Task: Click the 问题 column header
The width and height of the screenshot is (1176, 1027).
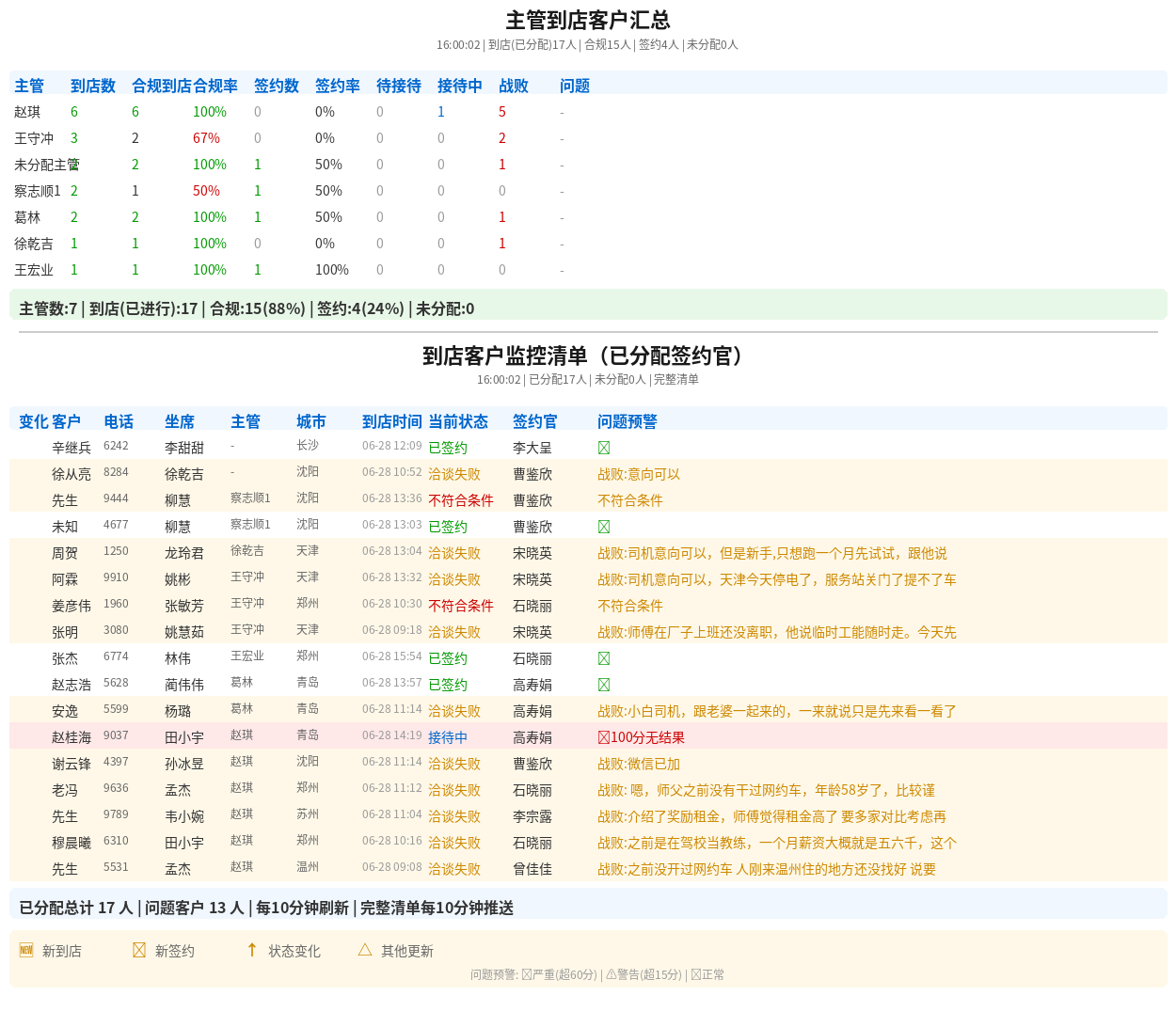Action: click(575, 86)
